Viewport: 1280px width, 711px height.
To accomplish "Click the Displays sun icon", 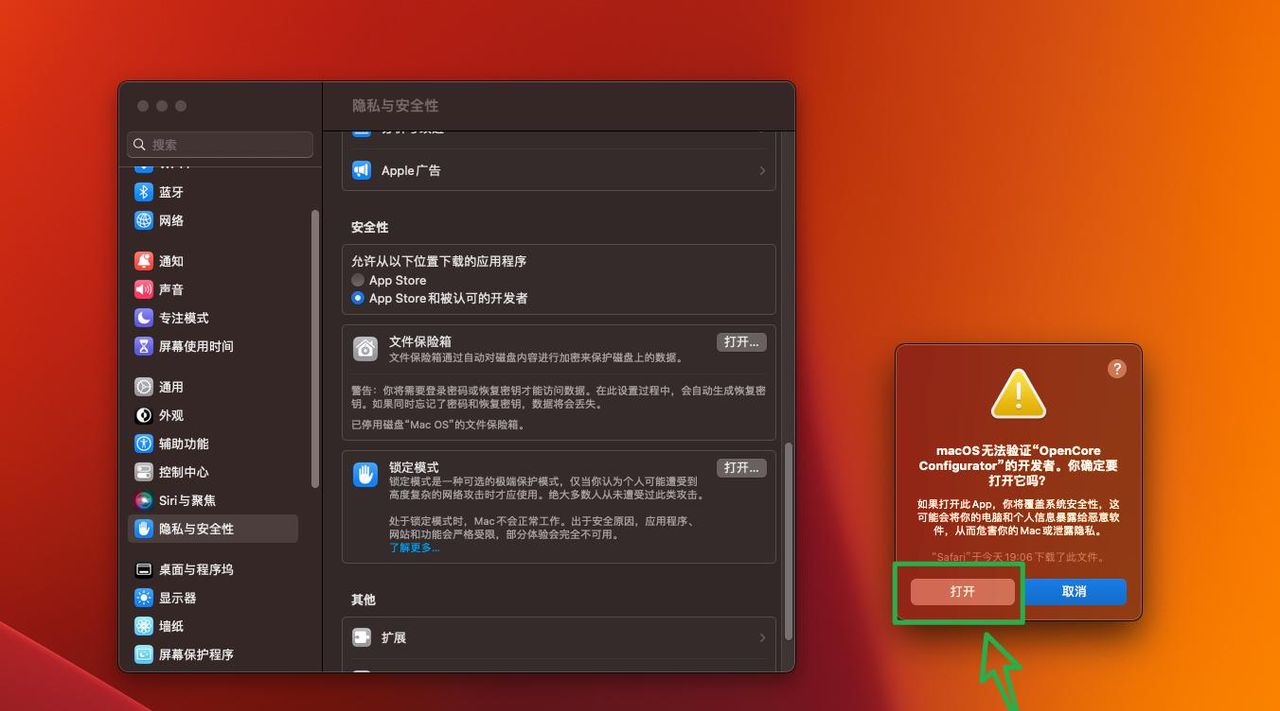I will click(144, 598).
